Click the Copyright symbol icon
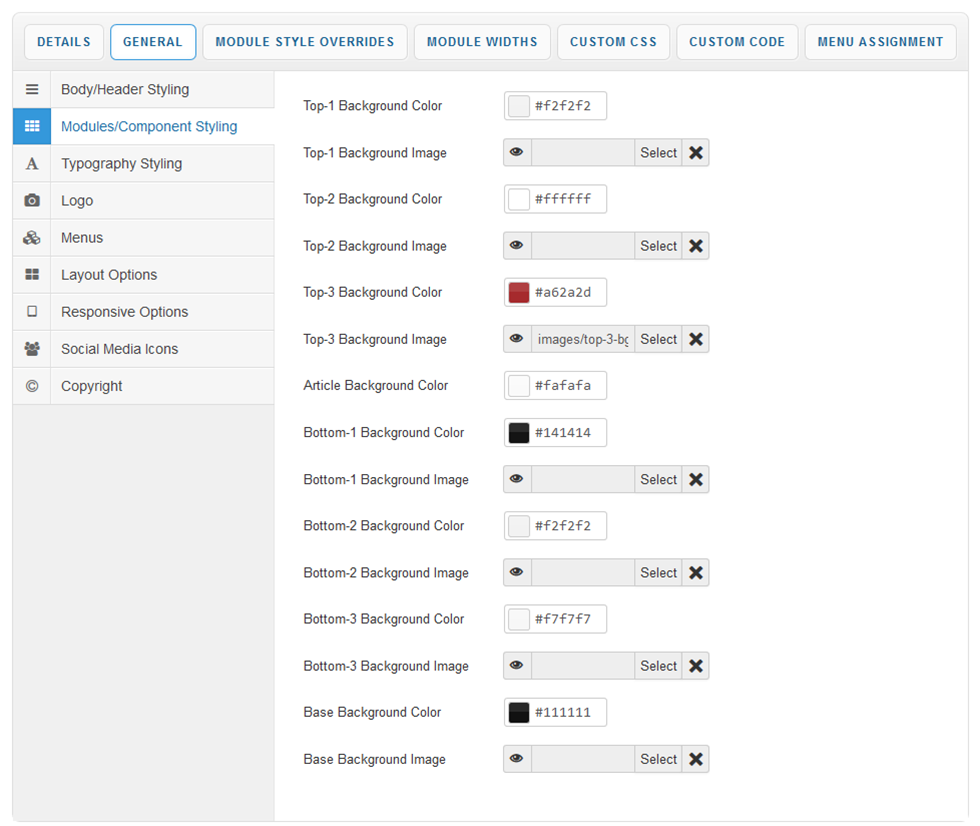The width and height of the screenshot is (980, 826). 32,386
